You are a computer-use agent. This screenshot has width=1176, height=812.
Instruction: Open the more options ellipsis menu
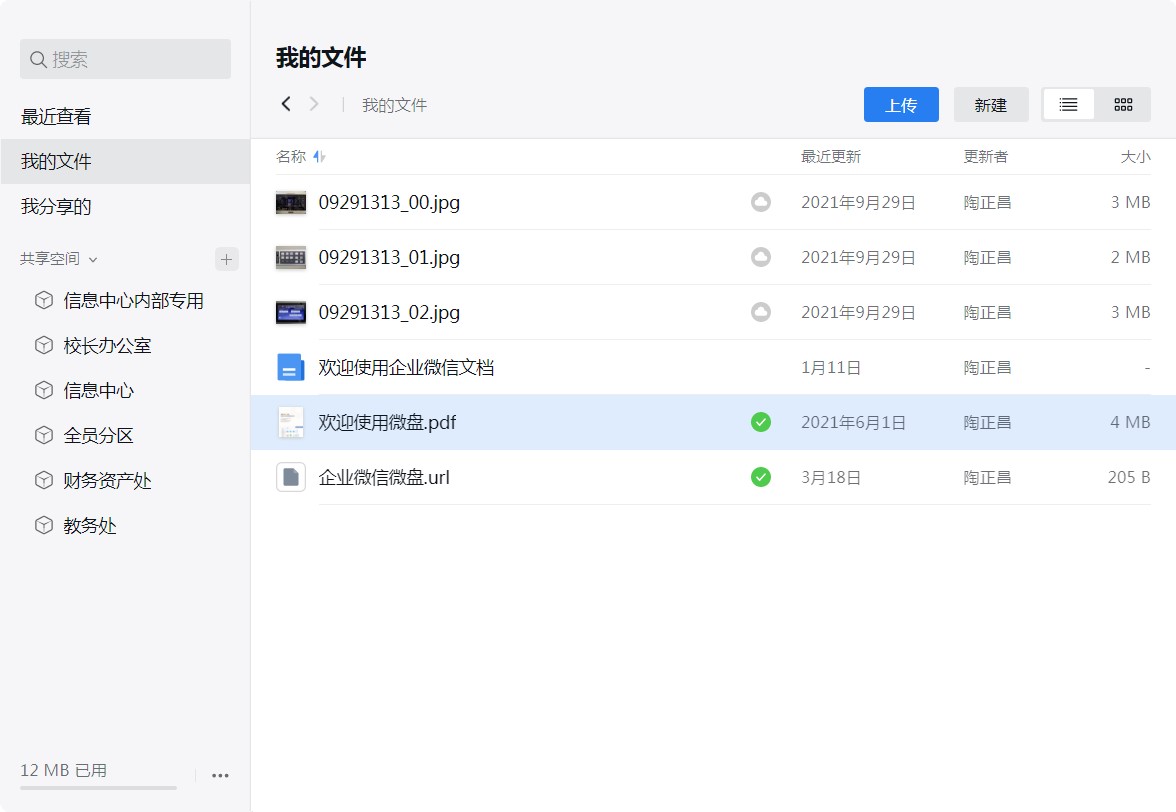(x=221, y=775)
